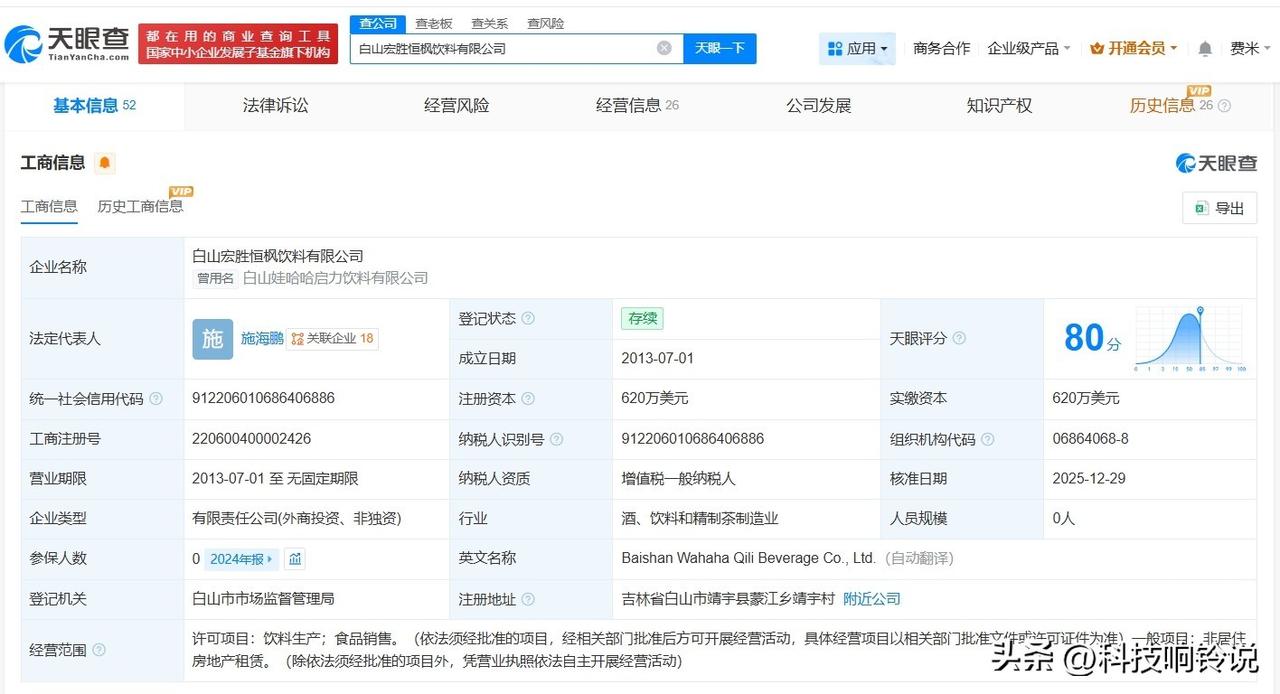Switch to the 公司发展 tab
Viewport: 1280px width, 694px height.
pos(818,105)
